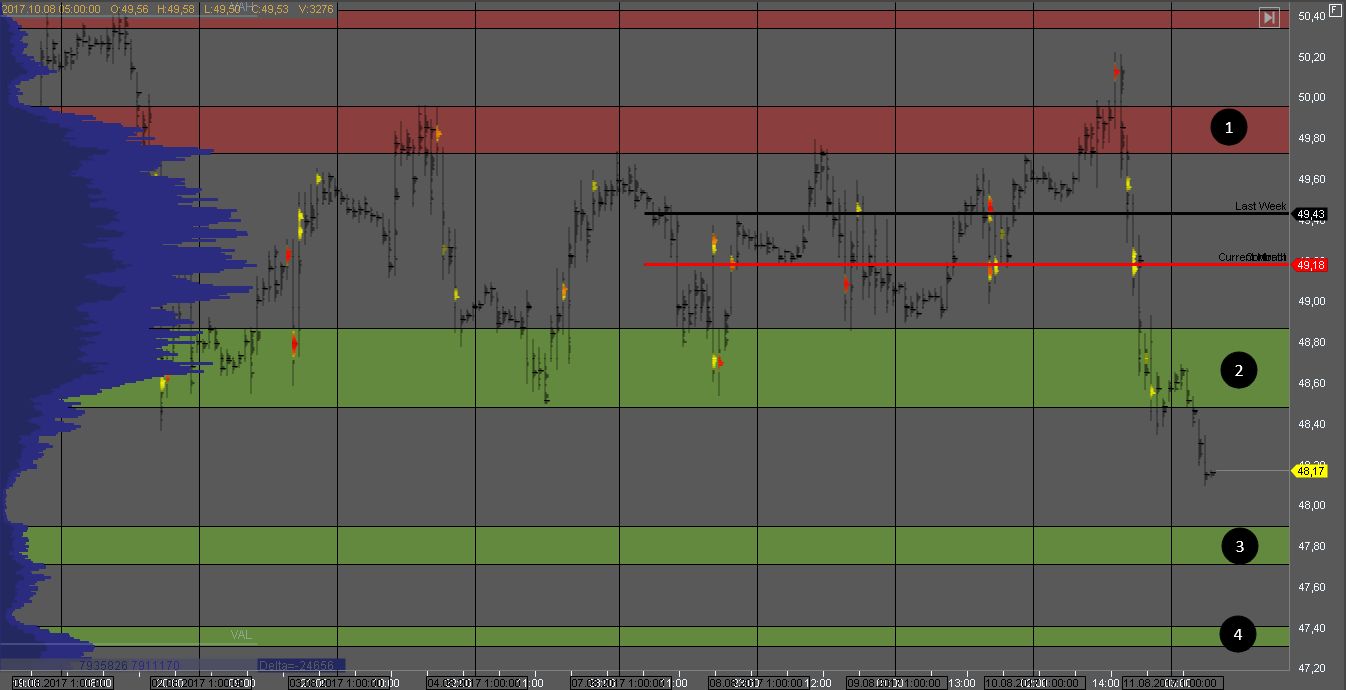The image size is (1346, 690).
Task: Click the 50,40 price on the scale
Action: click(1311, 16)
